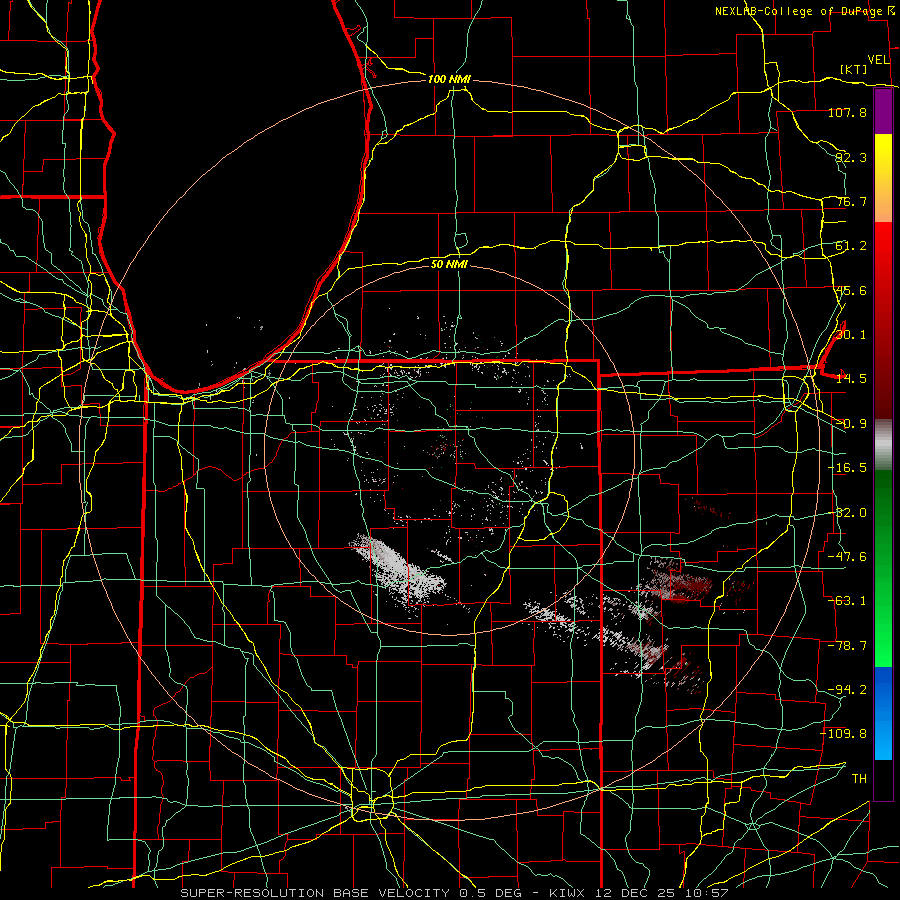Select the 30.1 scale value
Image resolution: width=900 pixels, height=900 pixels.
(x=851, y=335)
